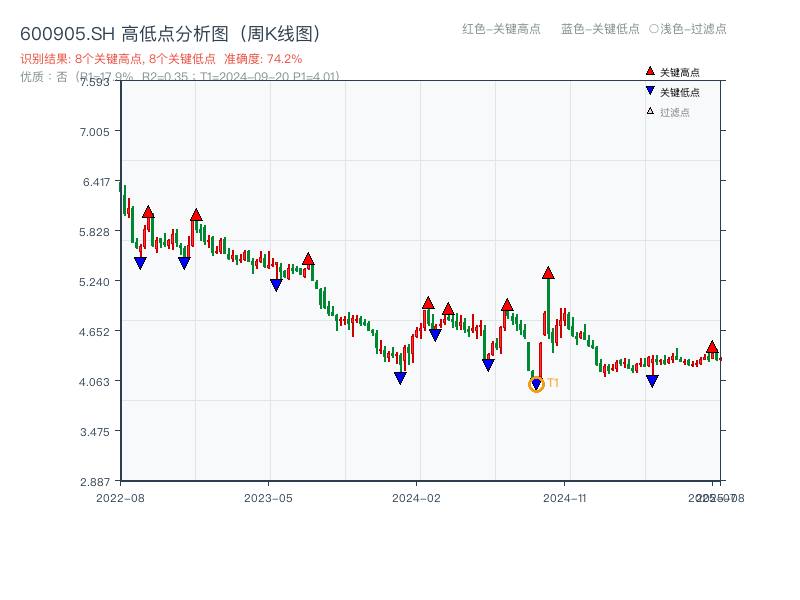The width and height of the screenshot is (800, 600).
Task: Select the tallest red high-point marker near 2024-11
Action: (548, 273)
